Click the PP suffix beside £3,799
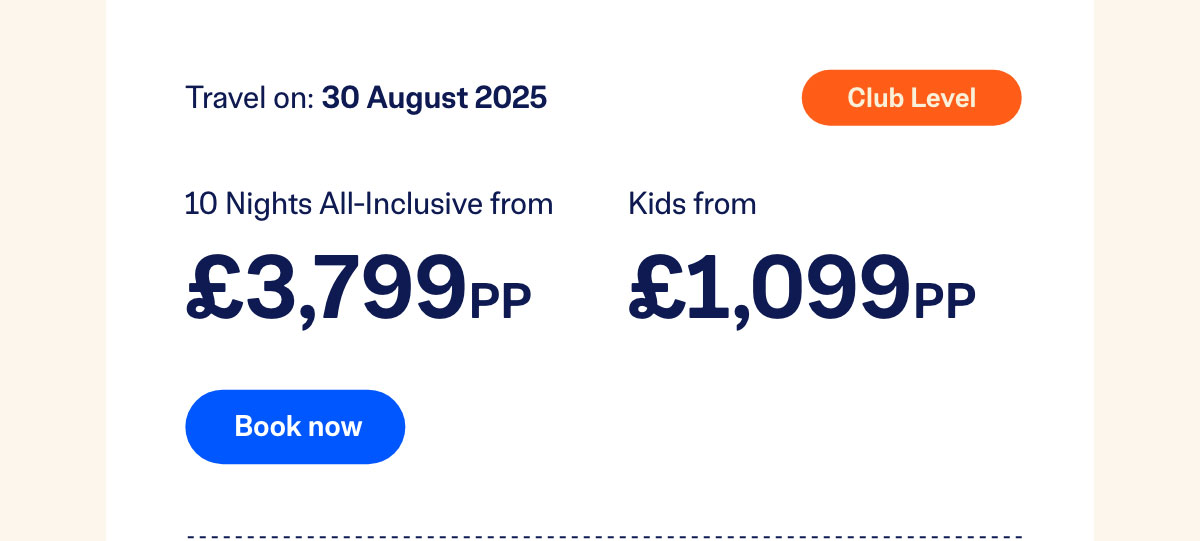The image size is (1200, 541). (x=500, y=301)
